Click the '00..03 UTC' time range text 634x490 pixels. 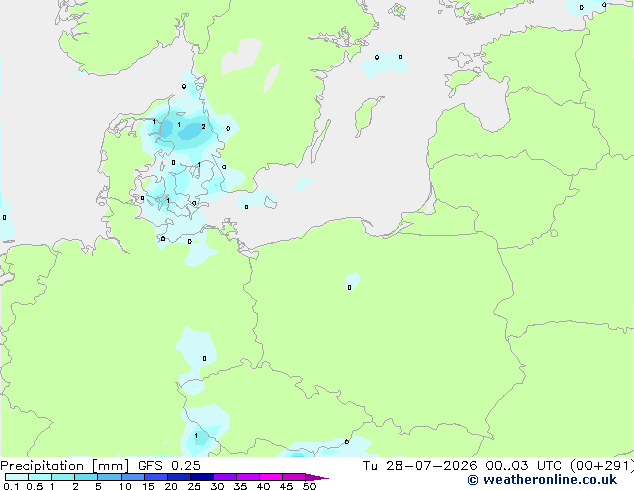point(523,465)
